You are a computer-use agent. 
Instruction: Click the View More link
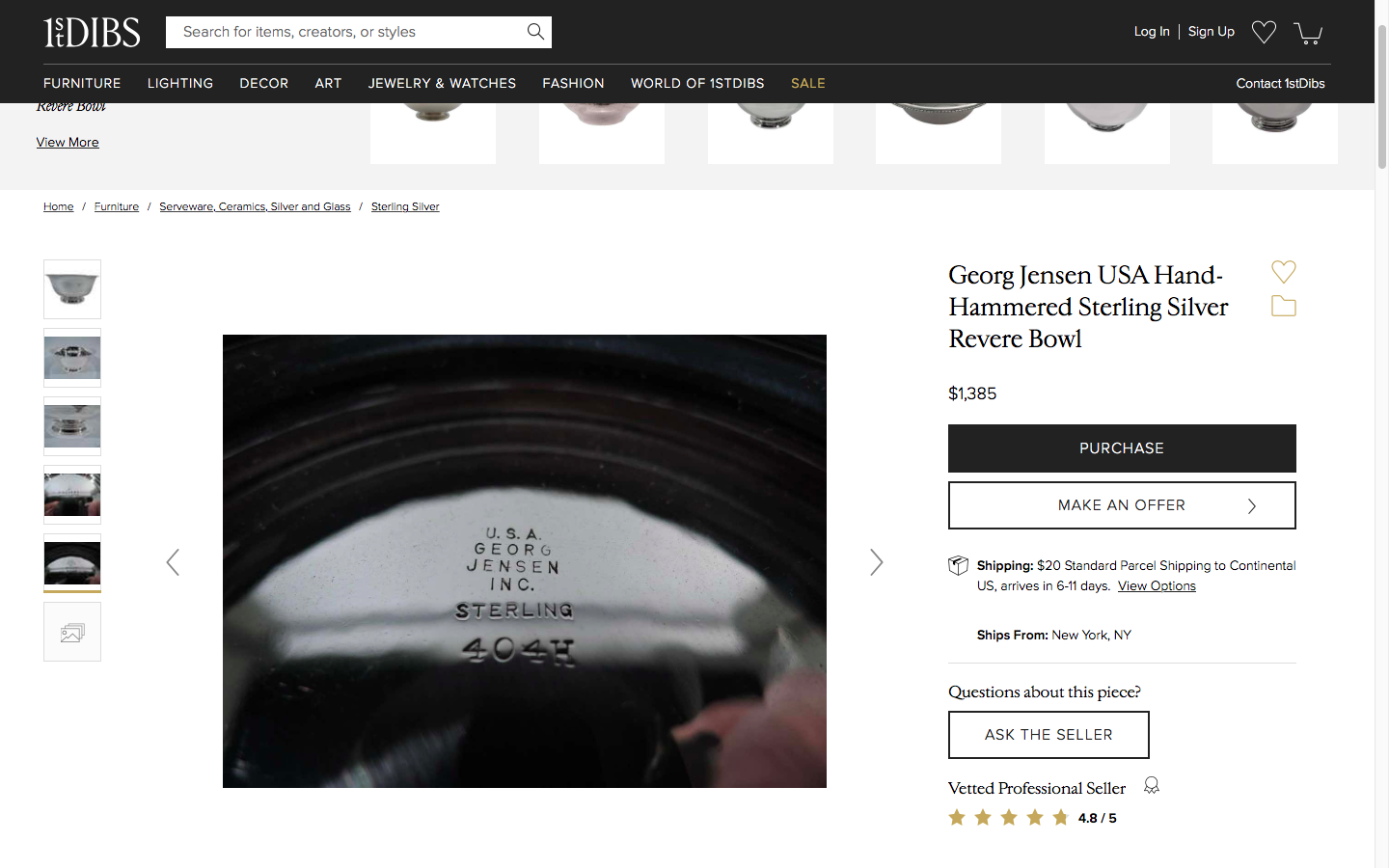coord(68,143)
